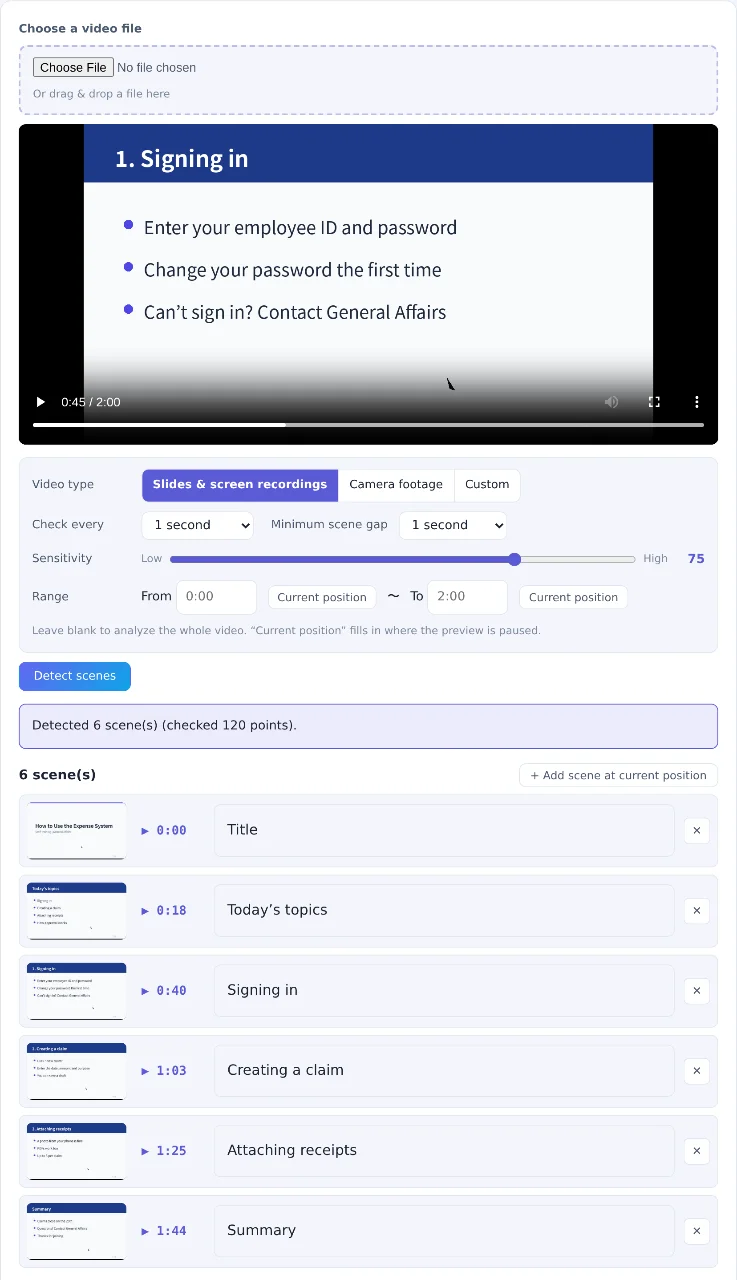Seek to 1:25 timestamp

click(x=164, y=1150)
